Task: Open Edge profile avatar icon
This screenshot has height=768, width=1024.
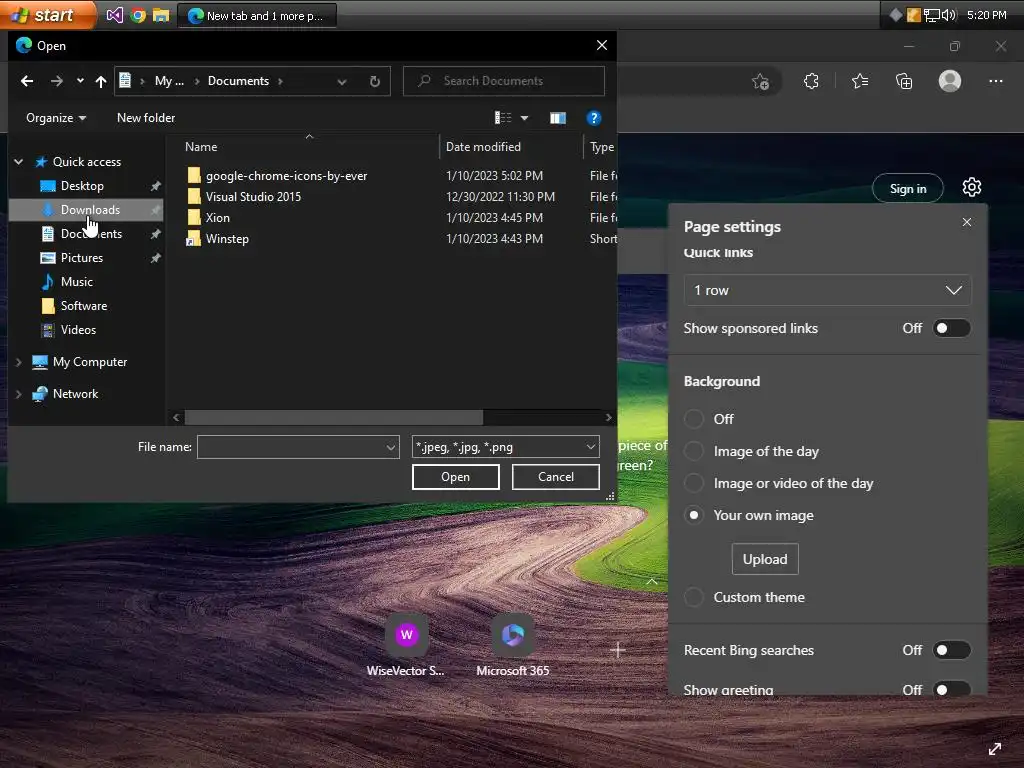Action: [x=950, y=81]
